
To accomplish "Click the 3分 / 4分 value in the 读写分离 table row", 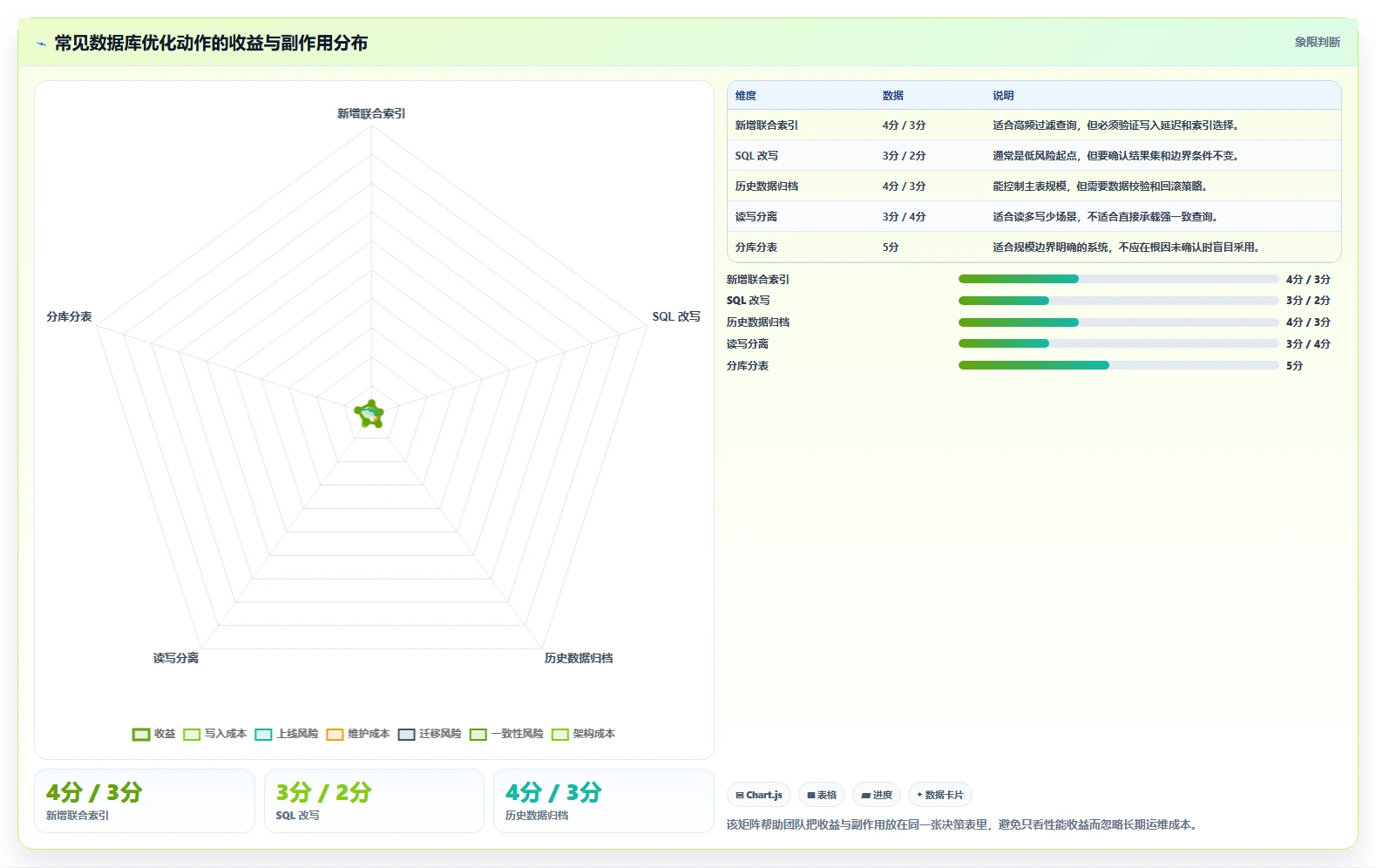I will [x=904, y=217].
